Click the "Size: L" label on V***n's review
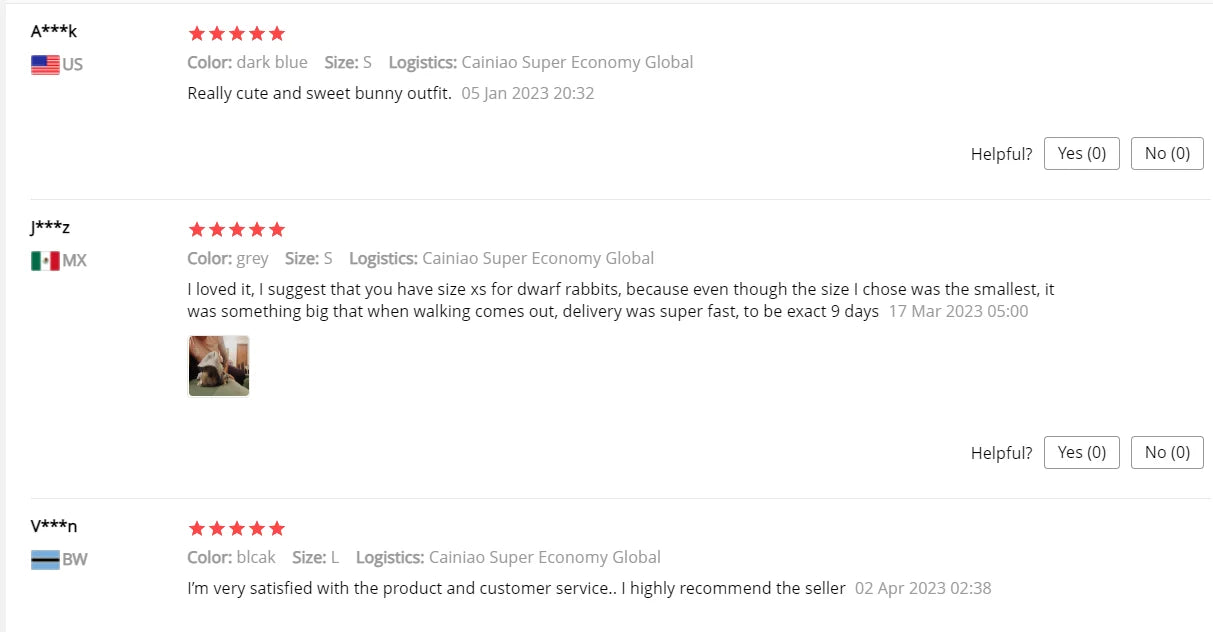Viewport: 1213px width, 632px height. pyautogui.click(x=315, y=557)
